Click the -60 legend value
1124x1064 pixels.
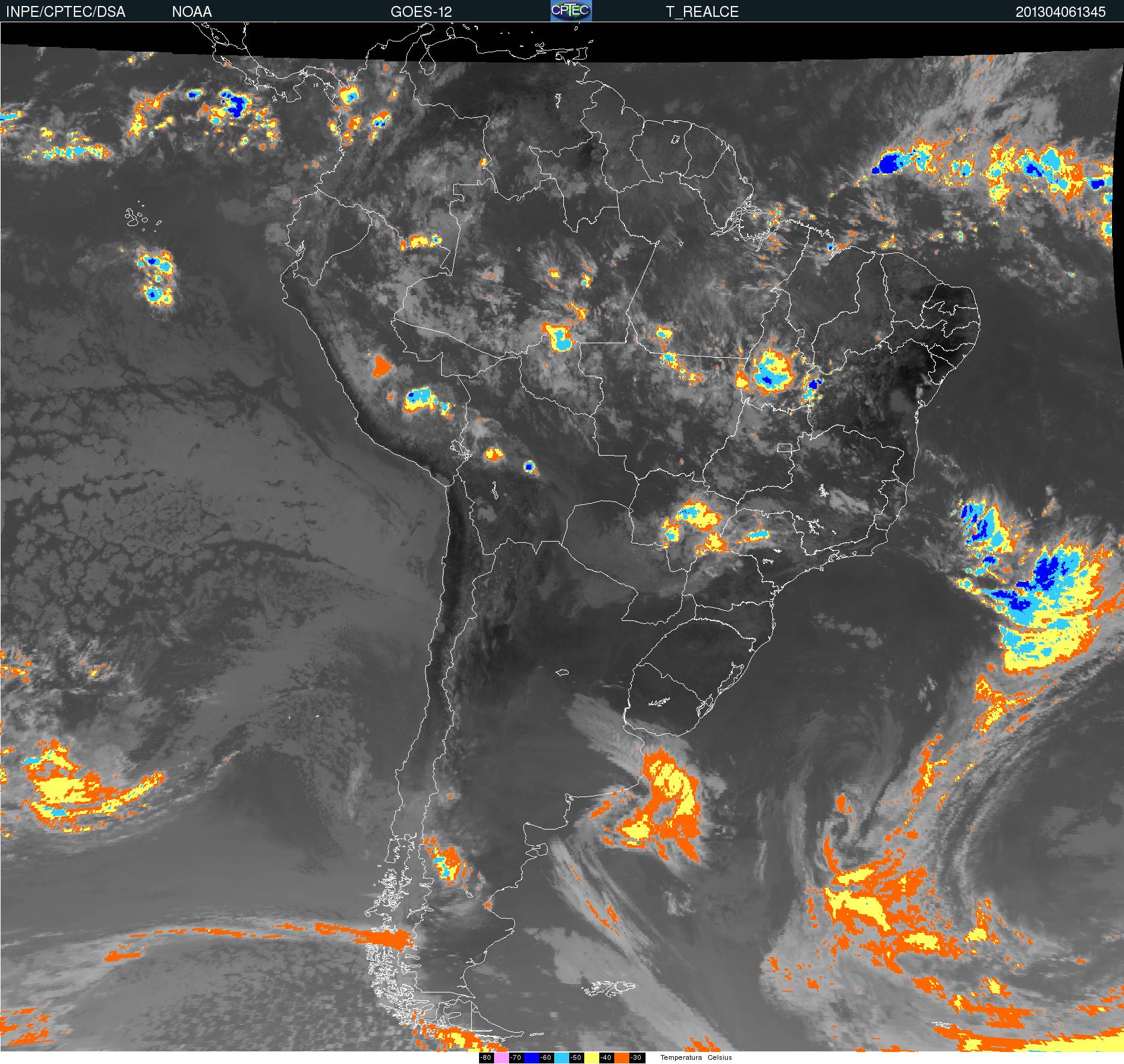tap(546, 1058)
